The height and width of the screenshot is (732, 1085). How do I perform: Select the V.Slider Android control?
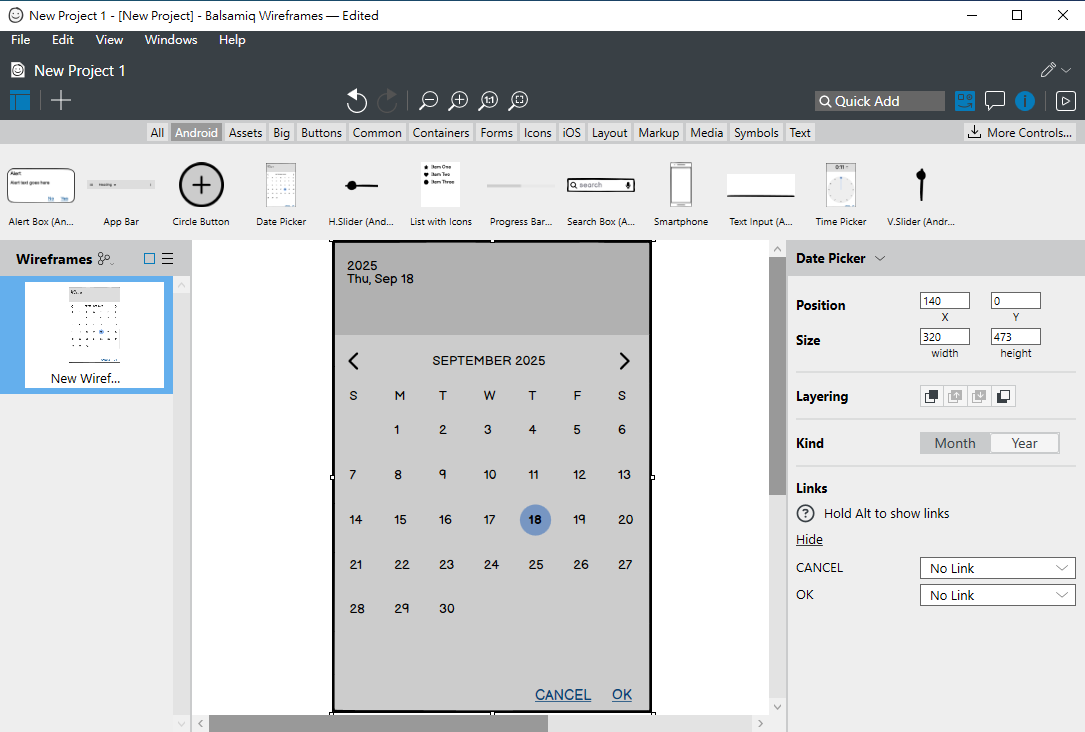coord(920,196)
